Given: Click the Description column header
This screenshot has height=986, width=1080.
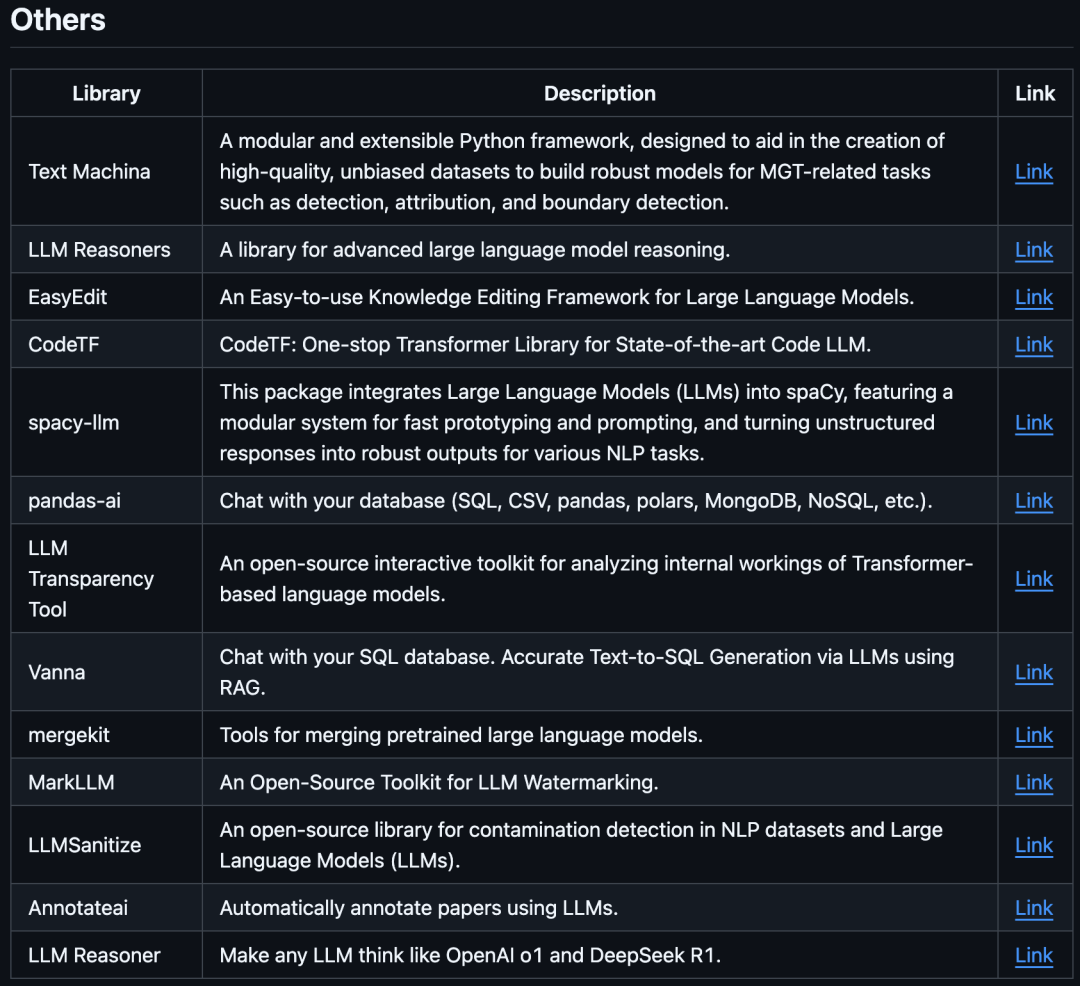Looking at the screenshot, I should (600, 94).
